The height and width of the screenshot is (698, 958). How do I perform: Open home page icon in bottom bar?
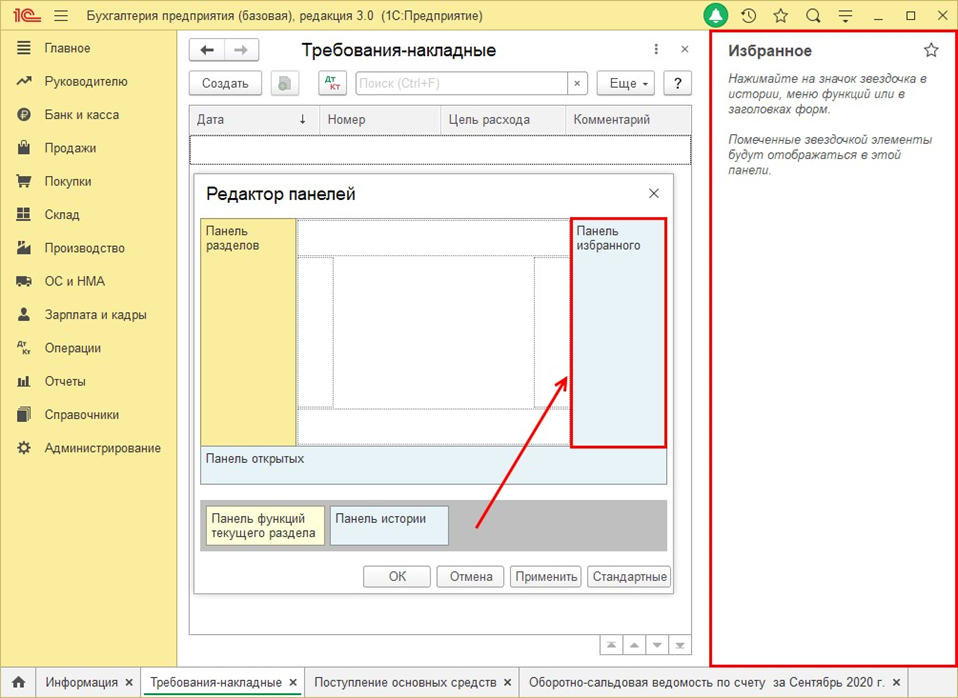point(18,682)
